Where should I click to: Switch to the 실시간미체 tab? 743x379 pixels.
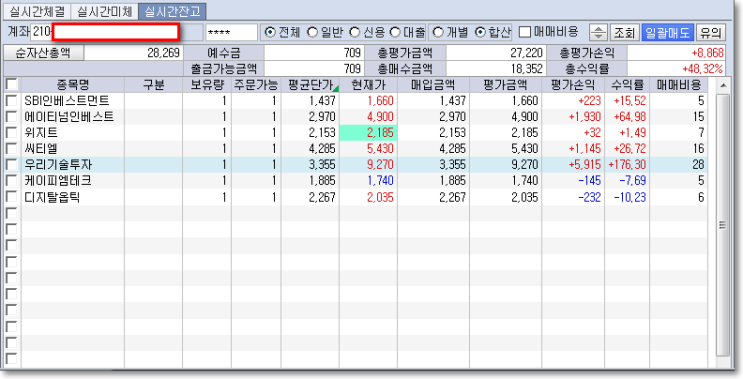click(104, 12)
